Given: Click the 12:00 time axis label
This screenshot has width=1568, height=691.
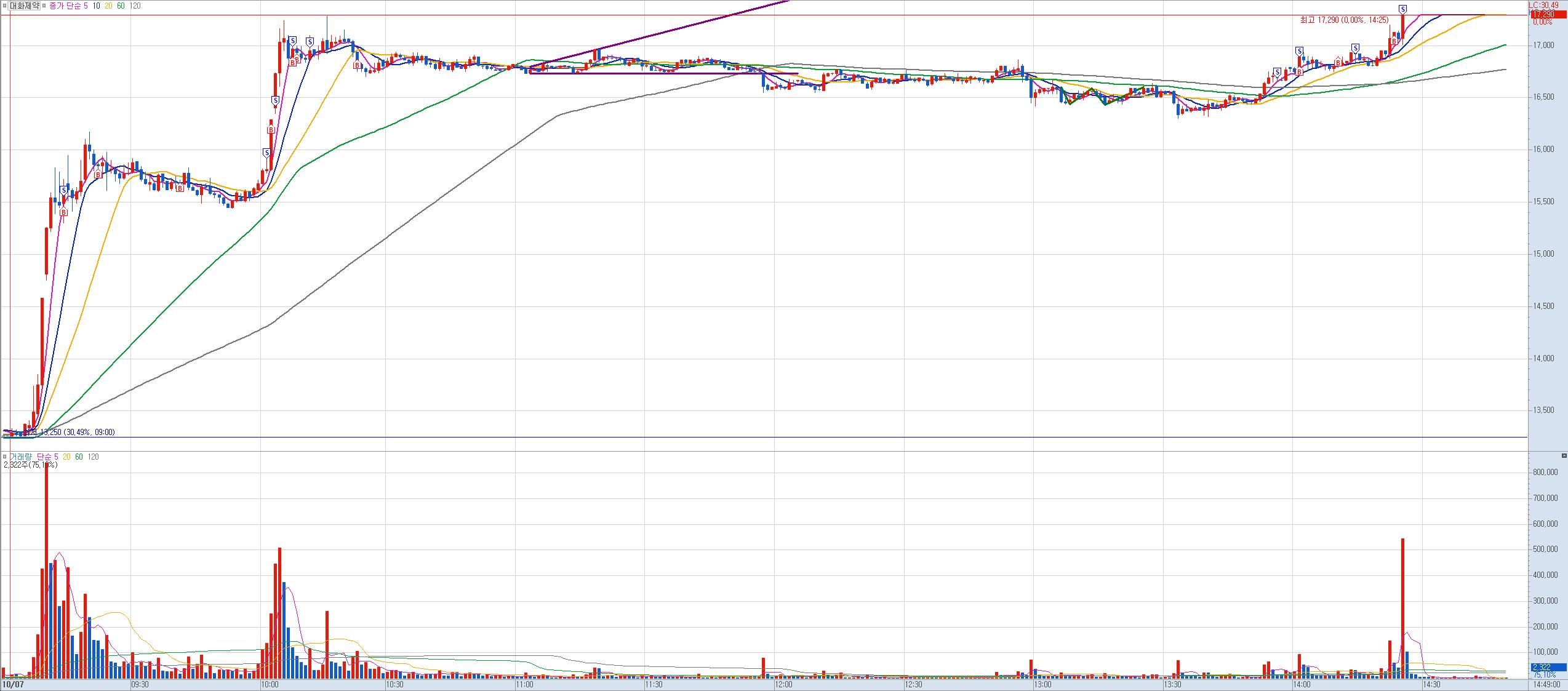Looking at the screenshot, I should pos(783,684).
